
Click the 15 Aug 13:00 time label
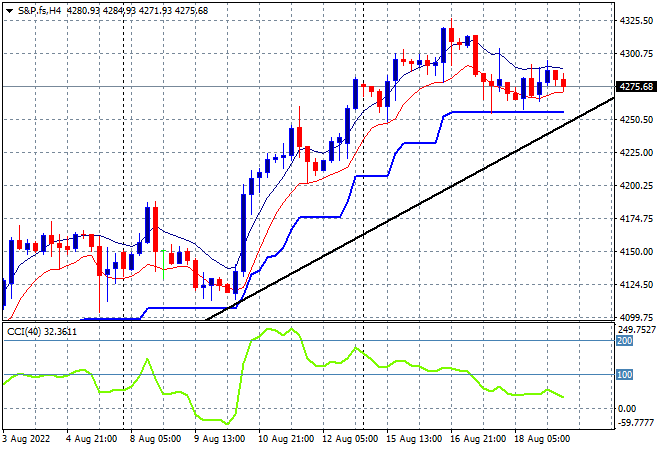pos(414,439)
